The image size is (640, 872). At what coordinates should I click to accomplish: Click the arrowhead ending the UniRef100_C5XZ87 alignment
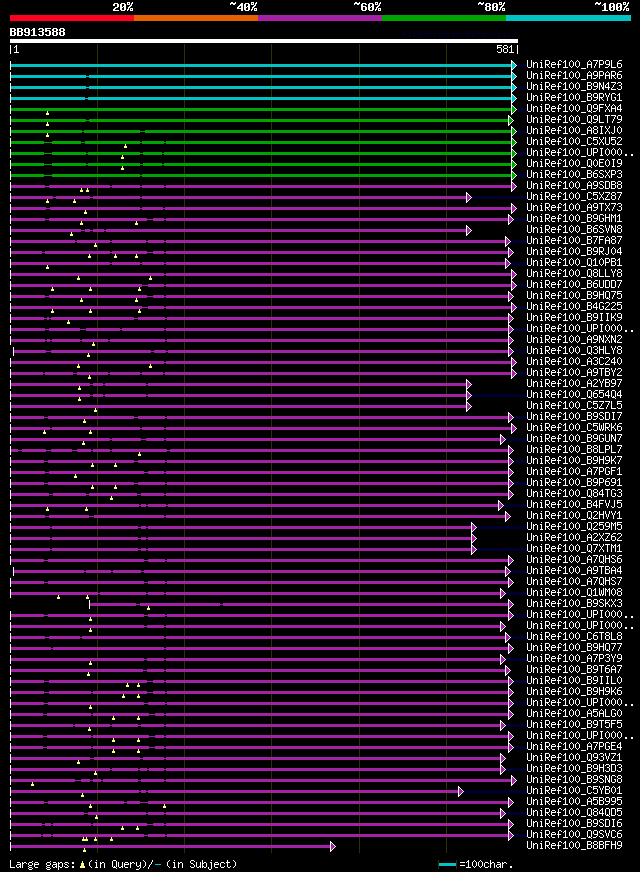pyautogui.click(x=469, y=197)
